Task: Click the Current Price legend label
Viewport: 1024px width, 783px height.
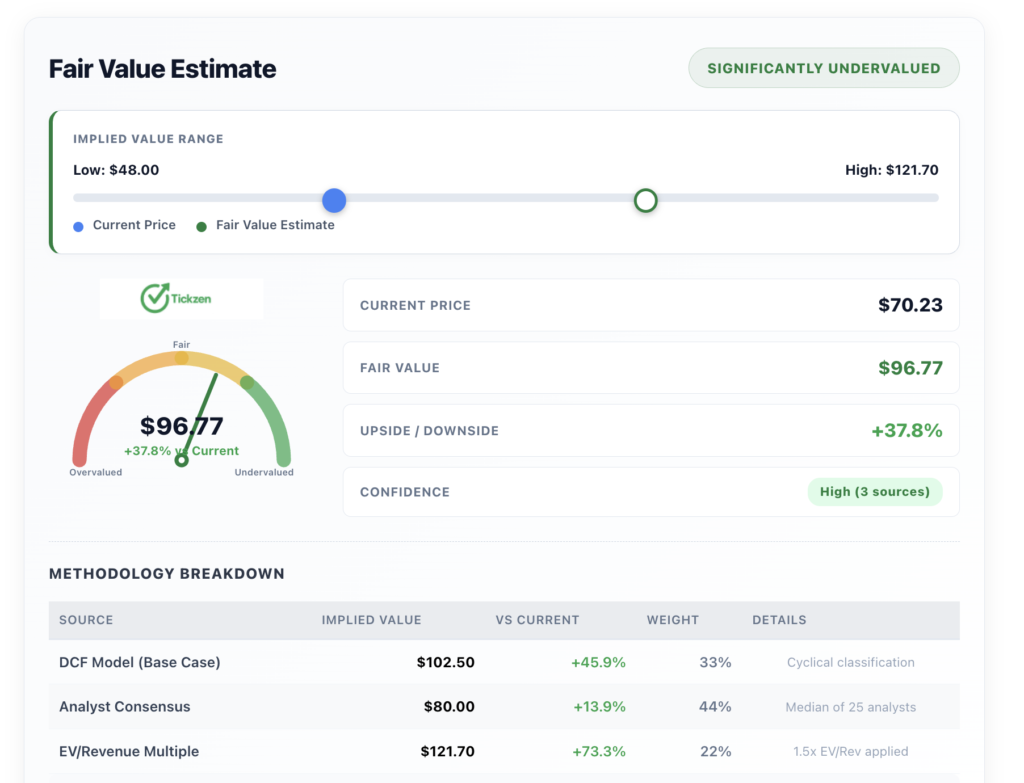Action: point(134,225)
